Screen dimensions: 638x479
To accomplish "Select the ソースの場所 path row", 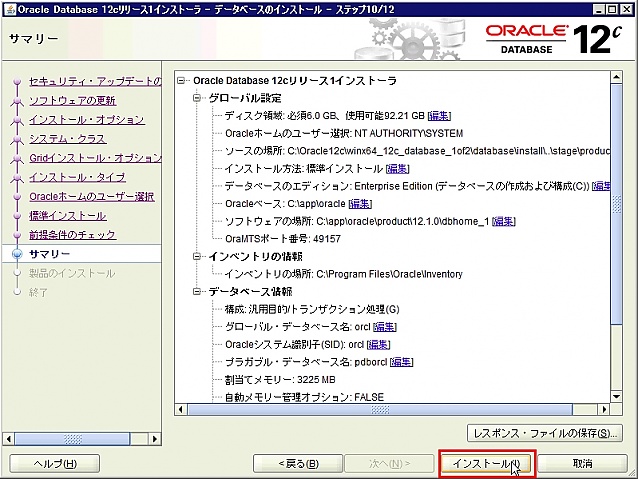I will pos(417,151).
